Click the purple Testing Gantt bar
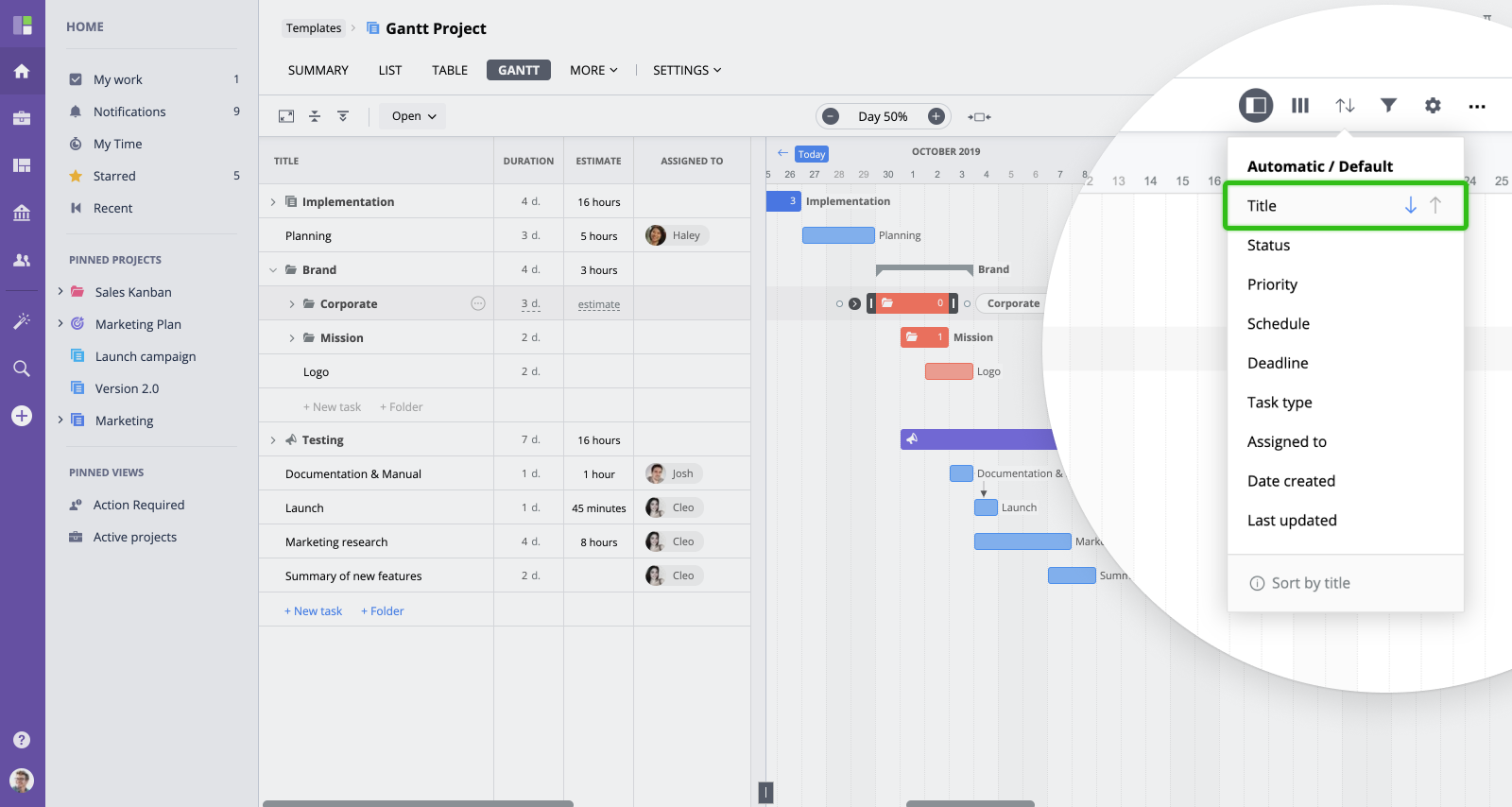 pyautogui.click(x=977, y=439)
